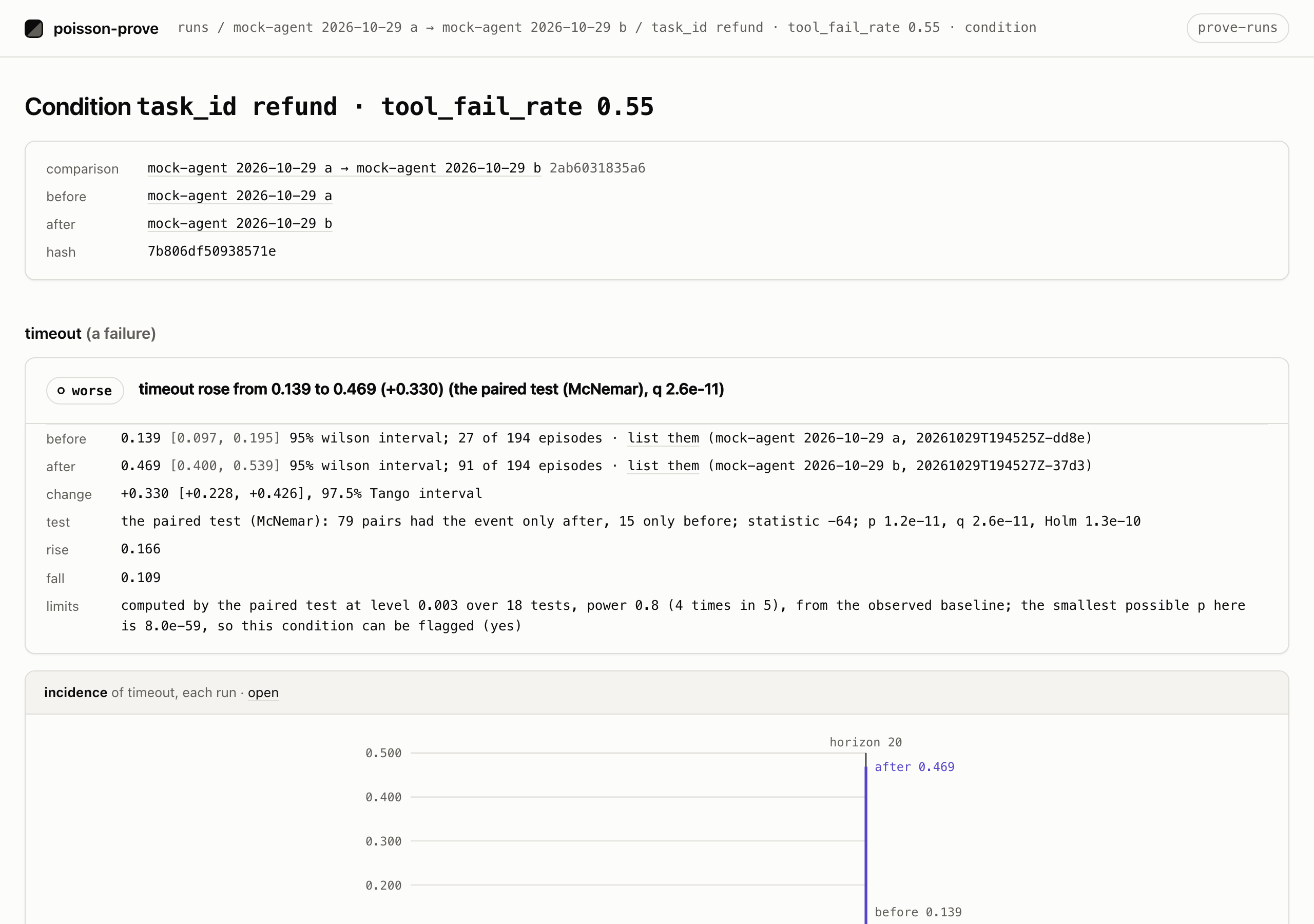The height and width of the screenshot is (924, 1314).
Task: Open the mock-agent a → b breadcrumb comparison
Action: pyautogui.click(x=430, y=28)
